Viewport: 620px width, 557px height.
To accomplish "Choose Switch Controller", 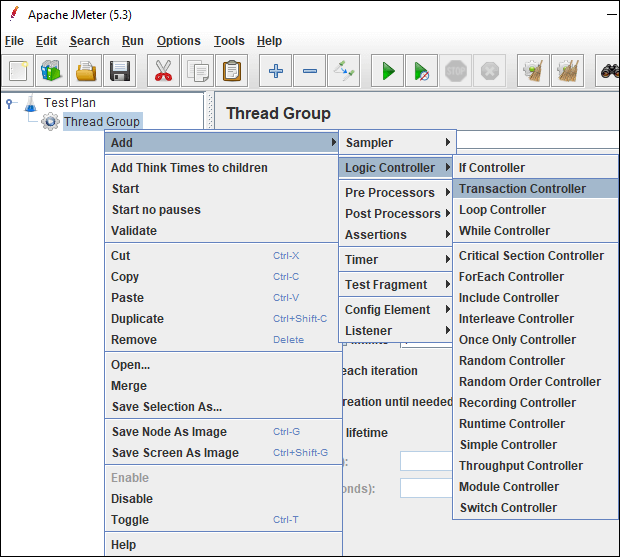I will pos(536,507).
